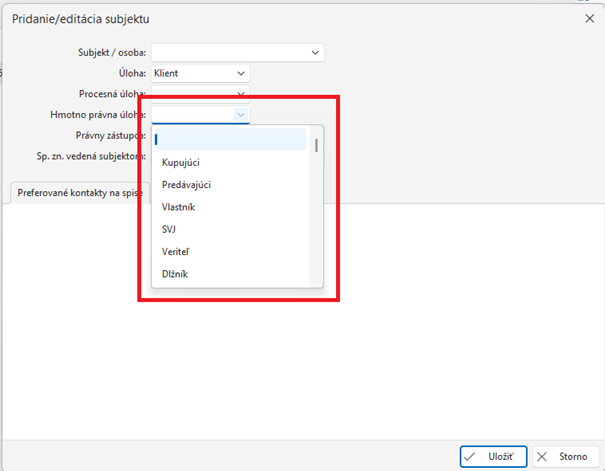Expand the Subjekt / osoba dropdown arrow

[315, 52]
